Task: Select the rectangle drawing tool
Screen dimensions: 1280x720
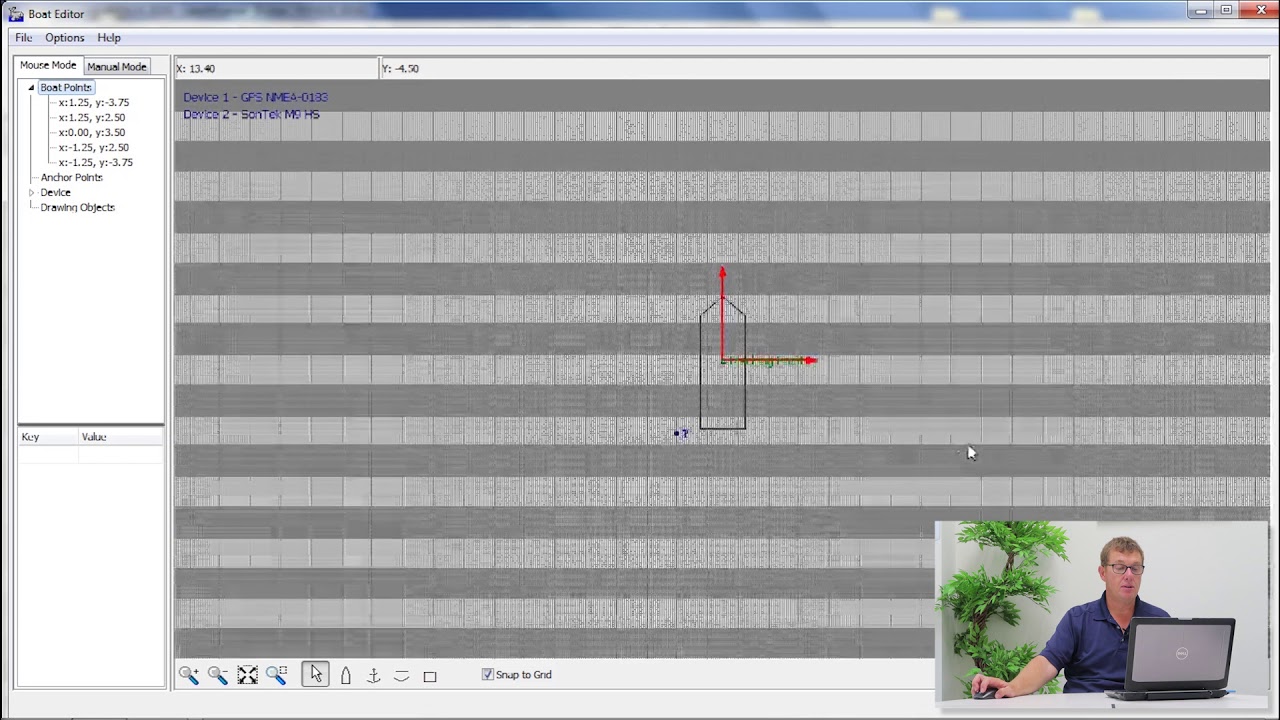Action: (430, 676)
